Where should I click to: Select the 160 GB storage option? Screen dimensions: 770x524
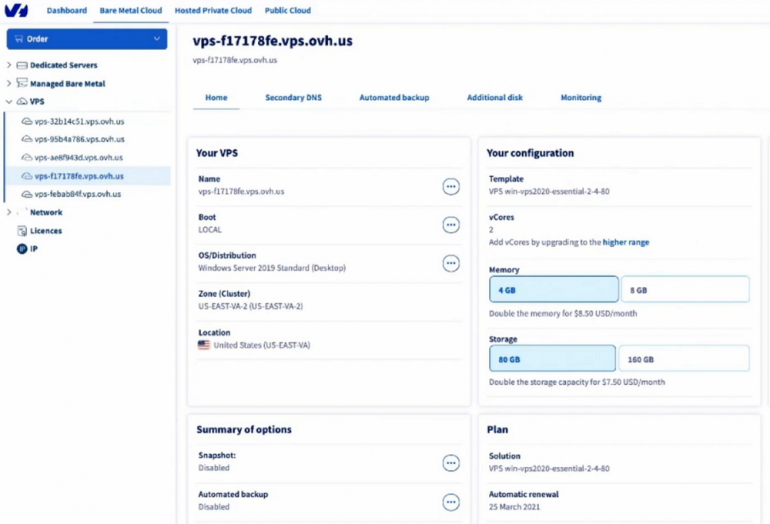pos(684,359)
